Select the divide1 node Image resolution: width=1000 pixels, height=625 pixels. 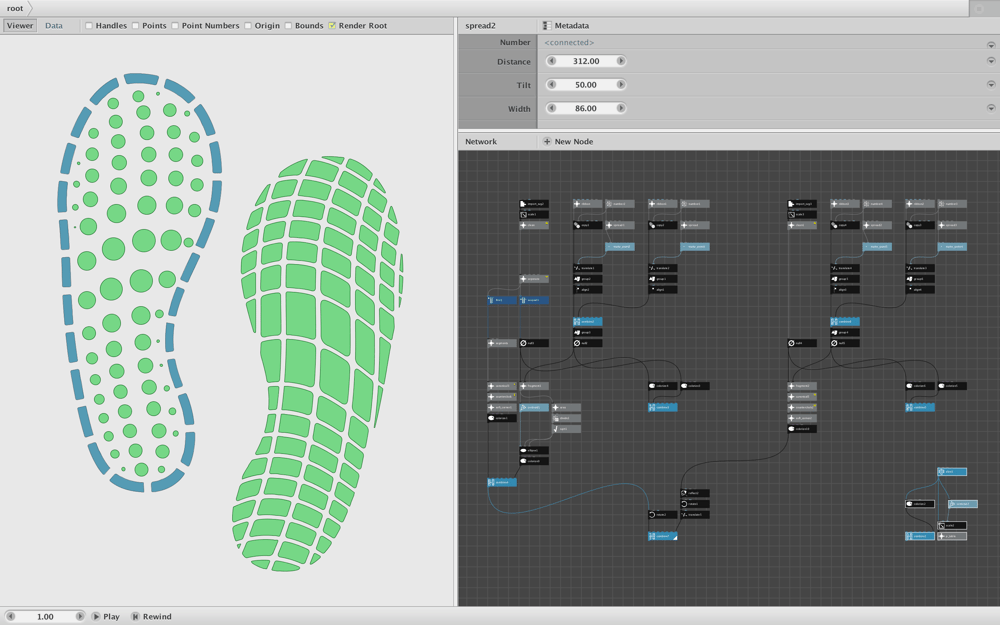(566, 418)
